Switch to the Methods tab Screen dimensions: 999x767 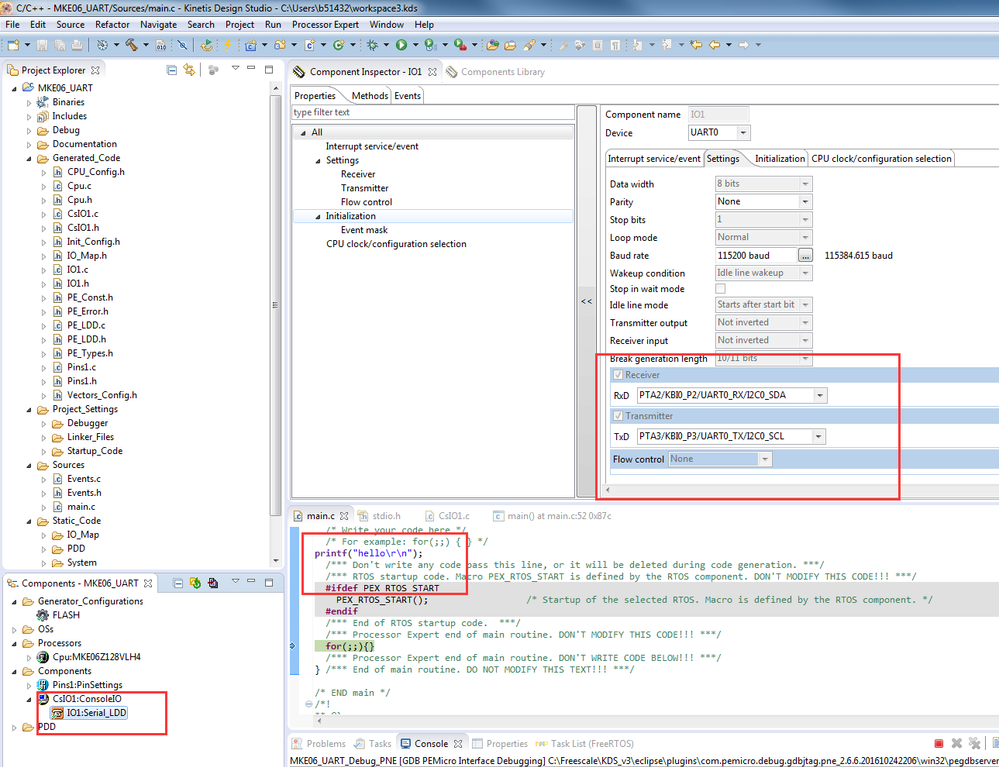pos(370,96)
